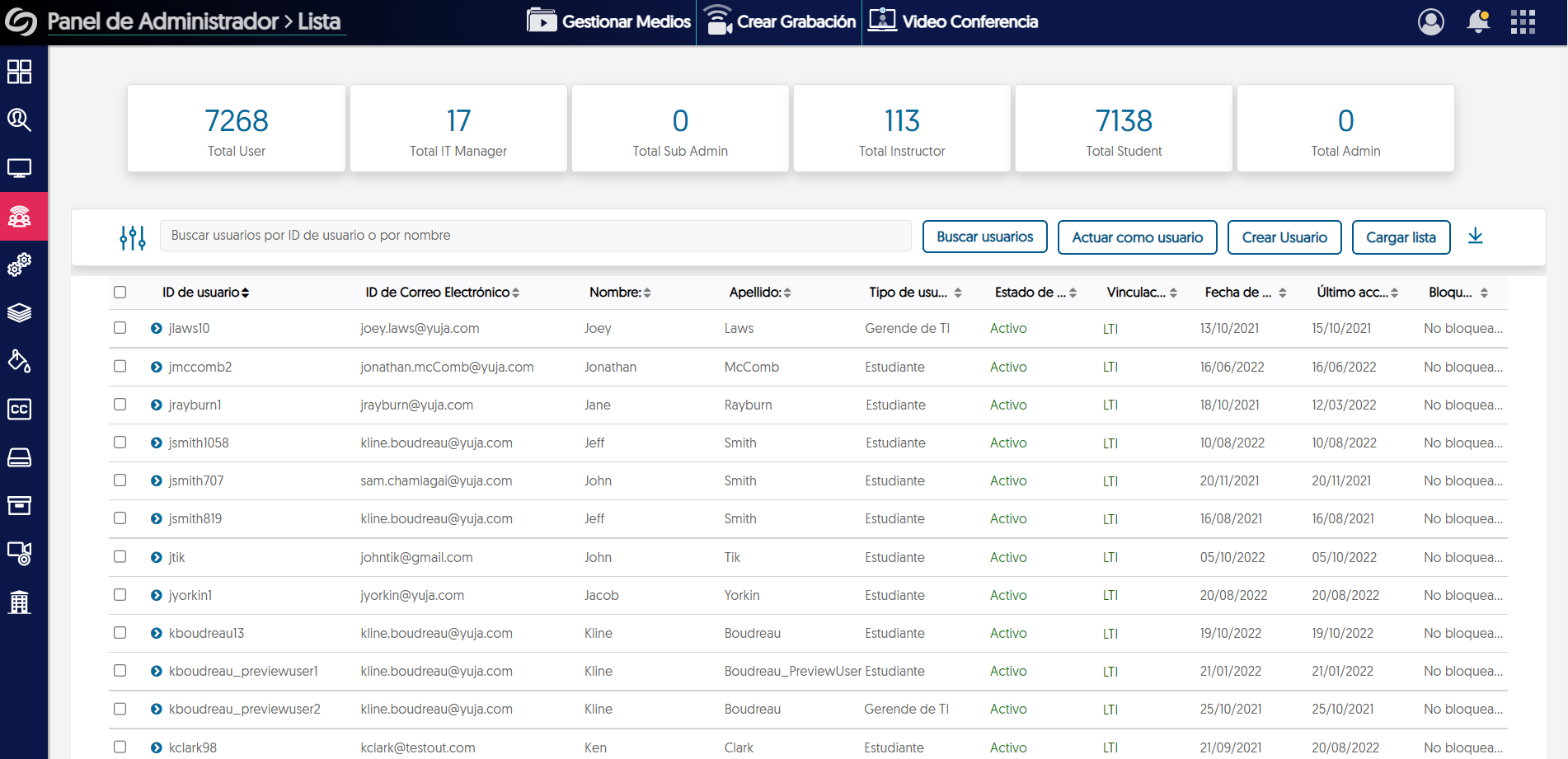
Task: Expand the kboudreau13 user row
Action: point(157,633)
